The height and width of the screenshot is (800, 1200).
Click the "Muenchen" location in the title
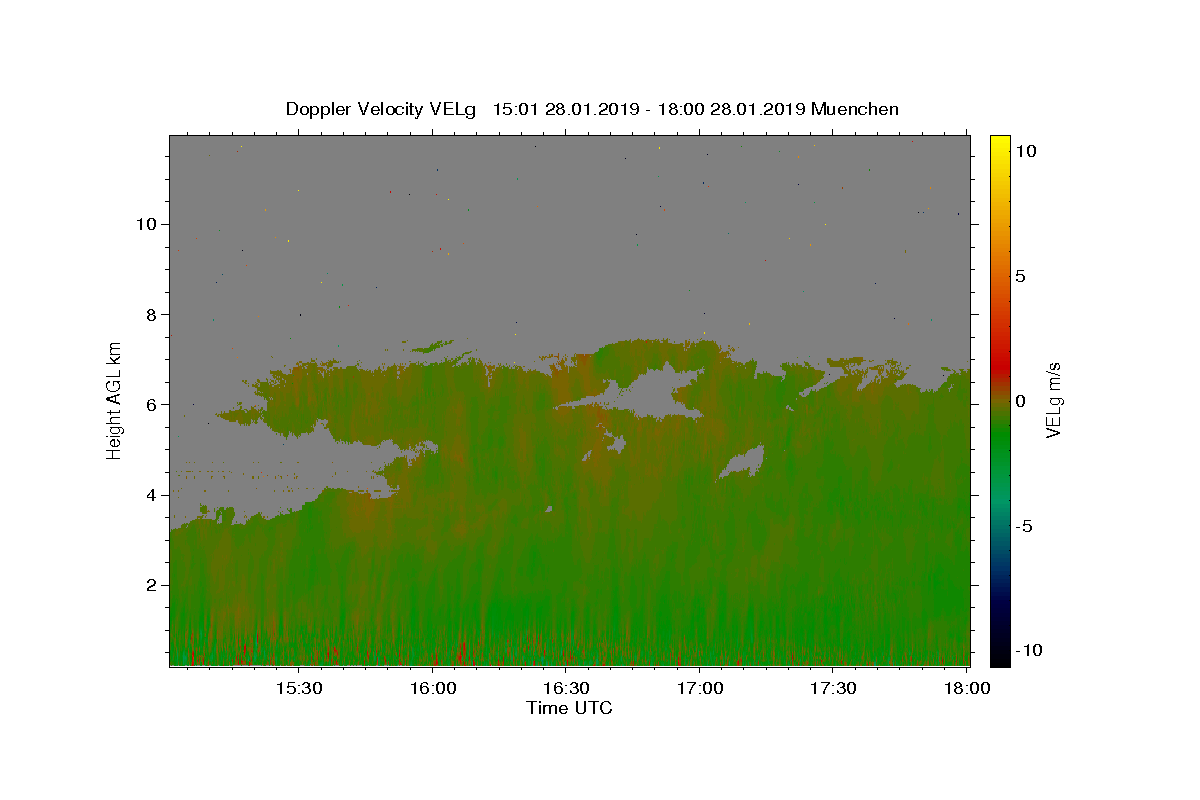coord(855,109)
